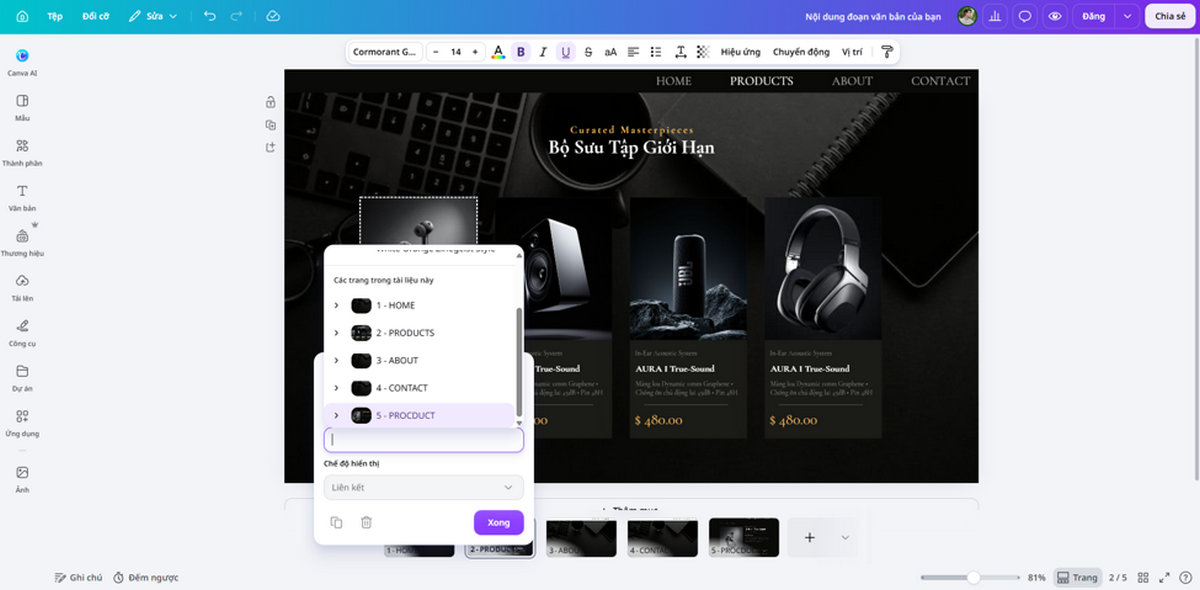Click the copy style paint roller
Image resolution: width=1200 pixels, height=590 pixels.
click(886, 52)
